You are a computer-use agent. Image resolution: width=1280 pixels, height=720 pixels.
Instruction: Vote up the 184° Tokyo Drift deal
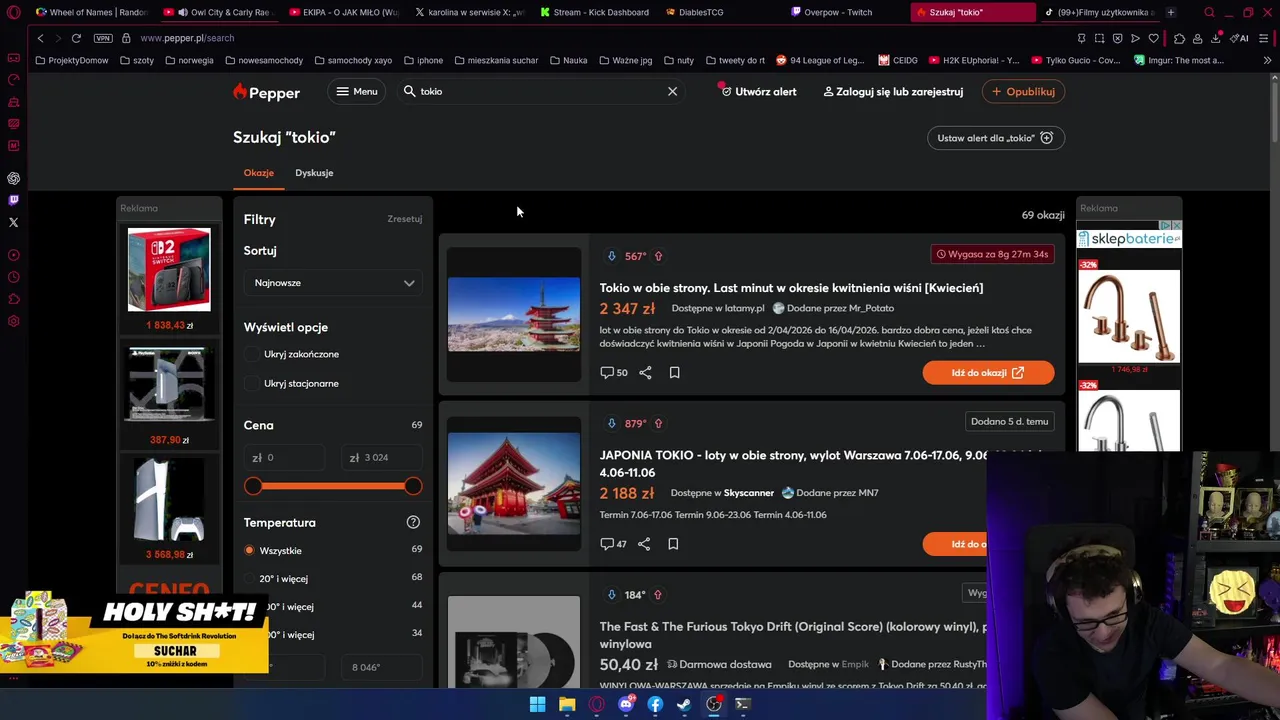point(658,595)
